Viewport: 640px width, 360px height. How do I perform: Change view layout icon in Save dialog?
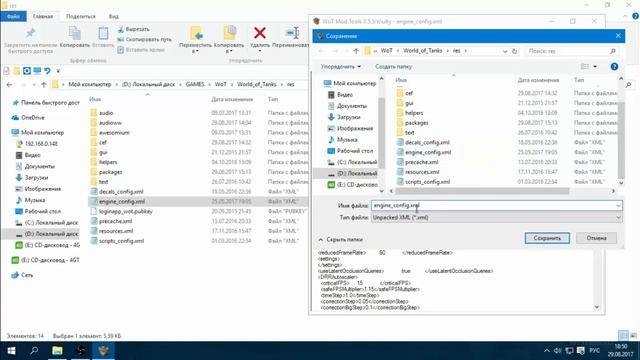pyautogui.click(x=585, y=67)
